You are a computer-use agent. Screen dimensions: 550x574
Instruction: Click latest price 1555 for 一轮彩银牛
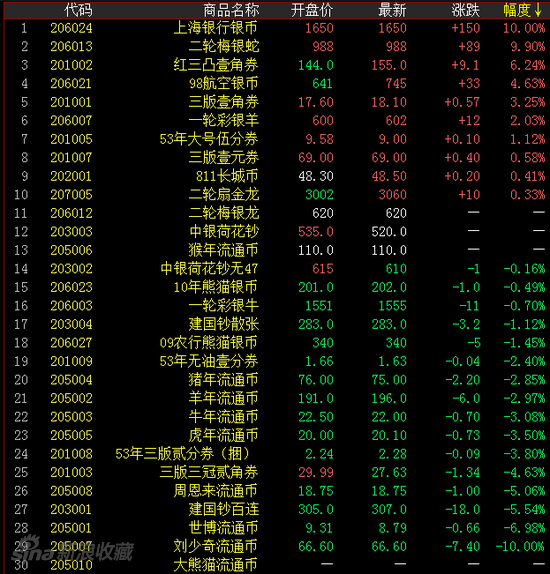click(x=393, y=306)
